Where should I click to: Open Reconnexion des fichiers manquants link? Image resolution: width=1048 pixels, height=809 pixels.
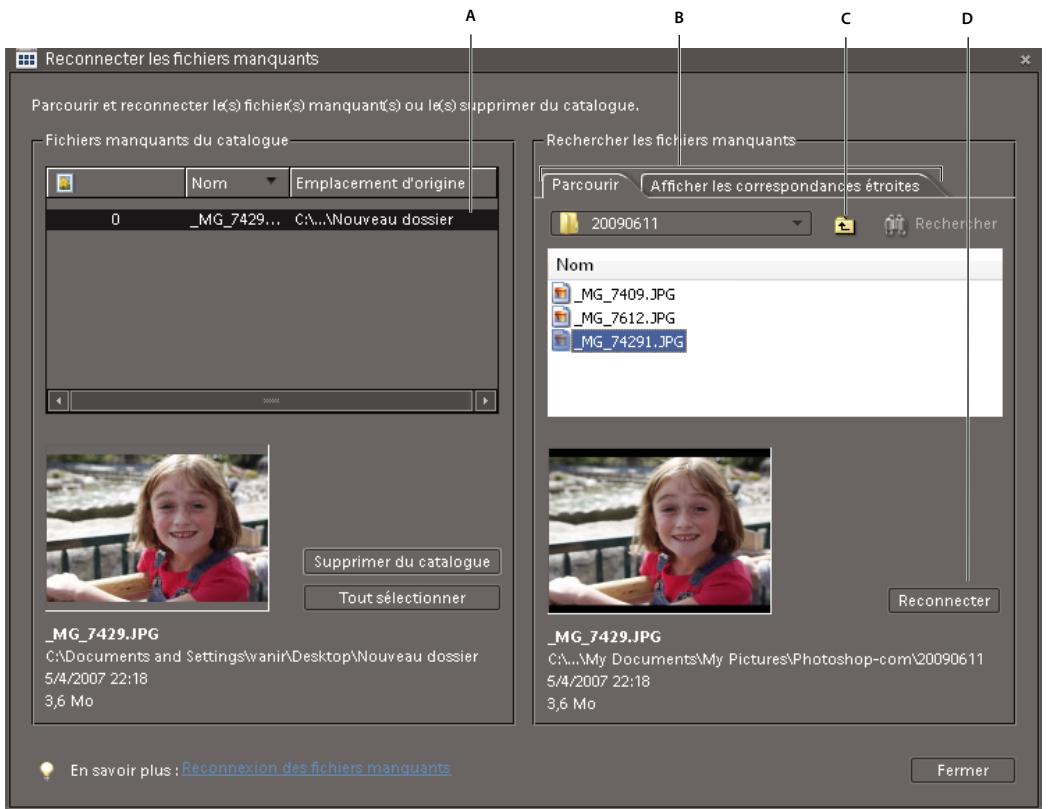[x=316, y=768]
